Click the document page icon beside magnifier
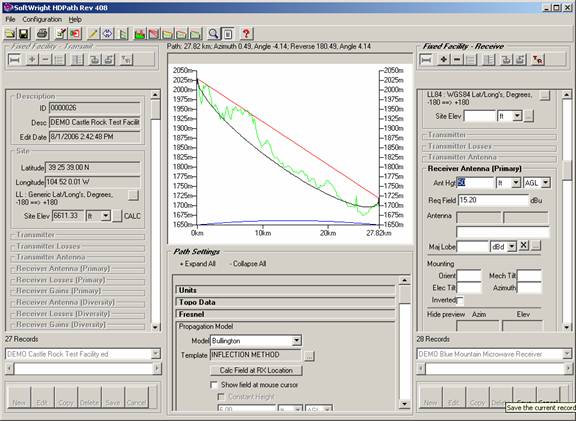This screenshot has height=421, width=576. (228, 34)
